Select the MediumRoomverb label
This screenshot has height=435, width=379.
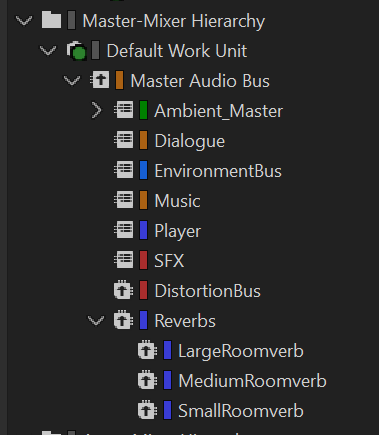click(x=252, y=381)
